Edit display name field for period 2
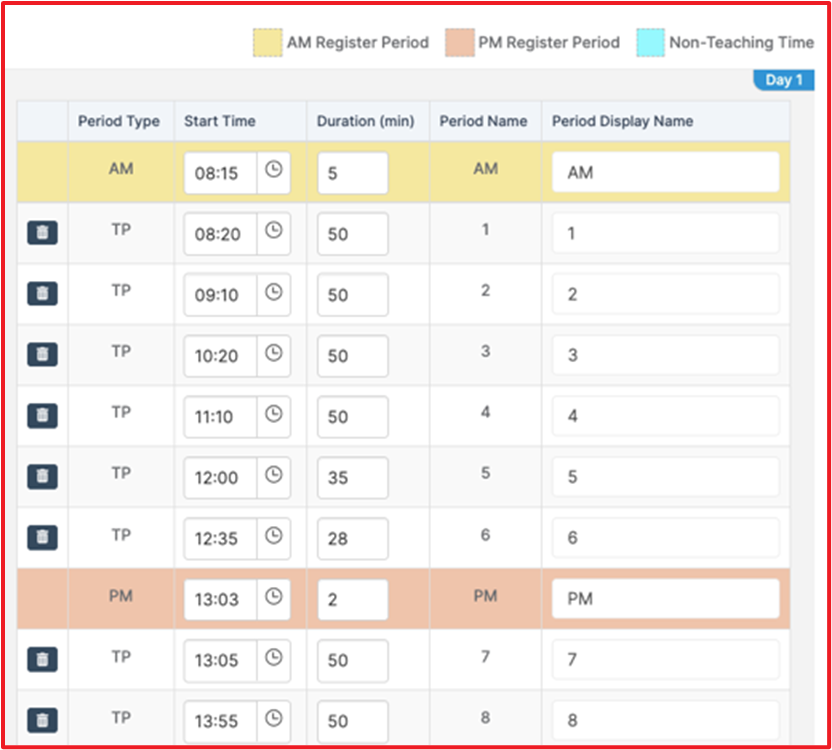This screenshot has height=750, width=832. pos(666,294)
